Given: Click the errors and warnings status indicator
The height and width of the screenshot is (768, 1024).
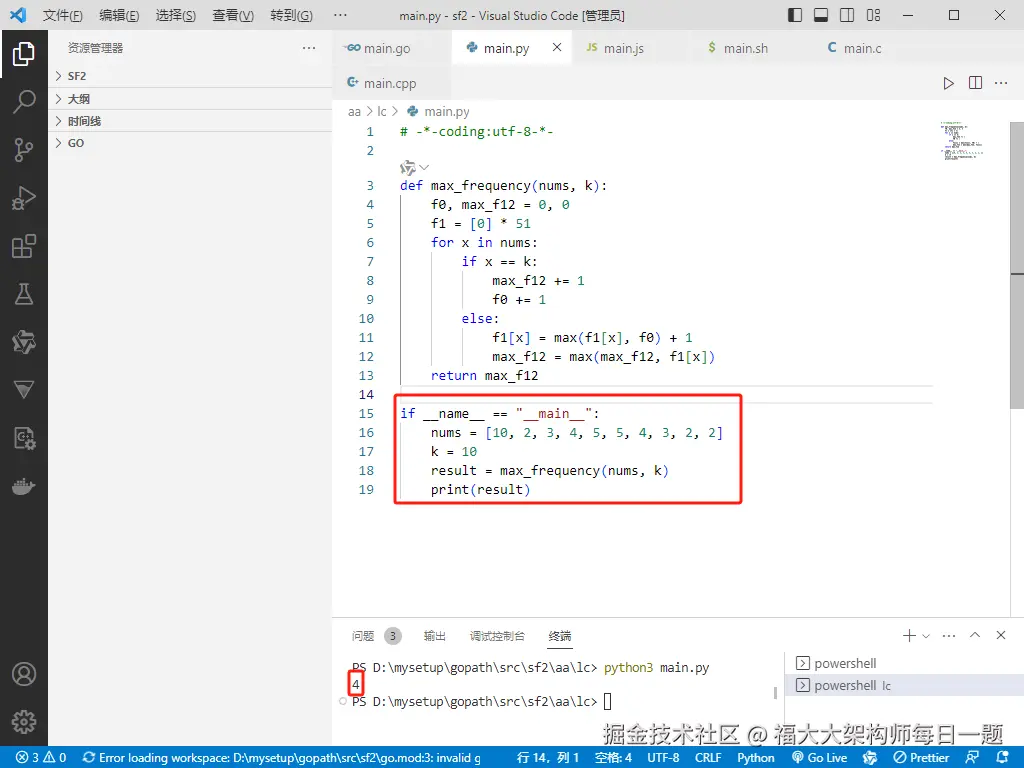Looking at the screenshot, I should (41, 758).
